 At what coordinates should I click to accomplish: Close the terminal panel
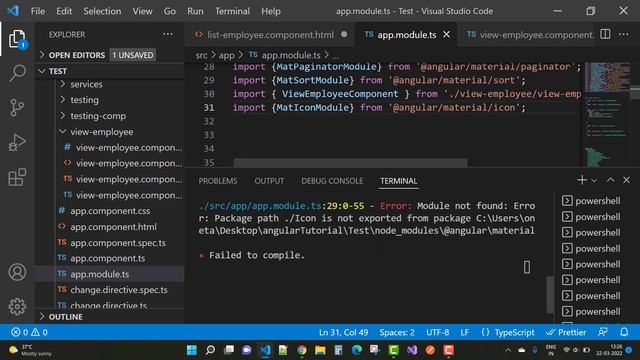click(627, 180)
